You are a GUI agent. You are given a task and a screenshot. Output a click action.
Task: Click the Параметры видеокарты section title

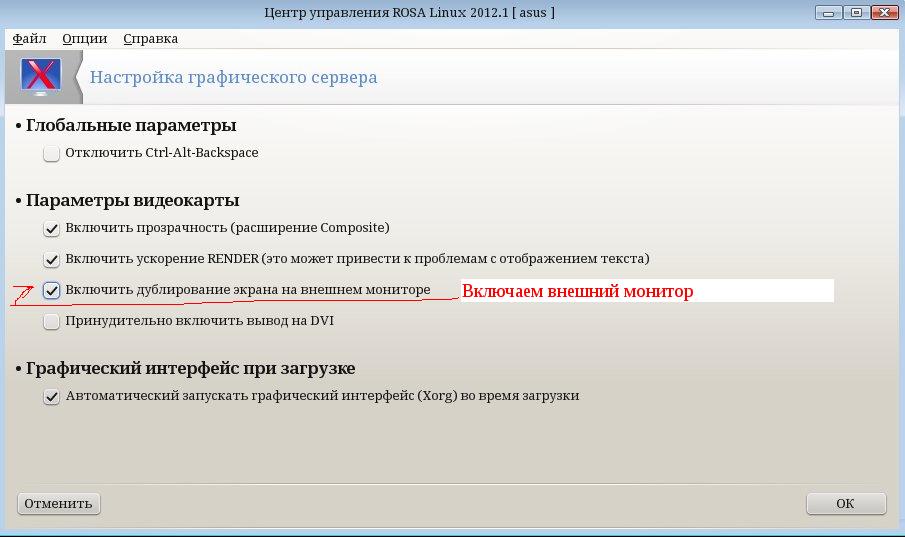click(132, 200)
